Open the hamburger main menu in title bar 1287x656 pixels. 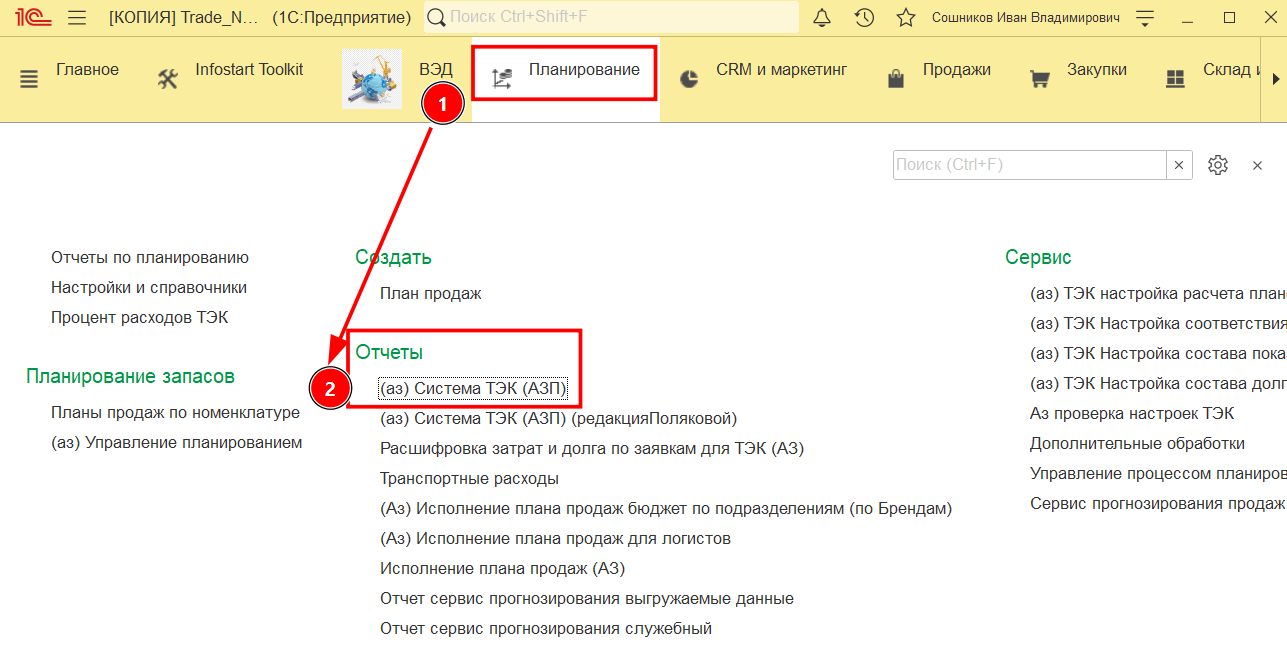pos(77,18)
